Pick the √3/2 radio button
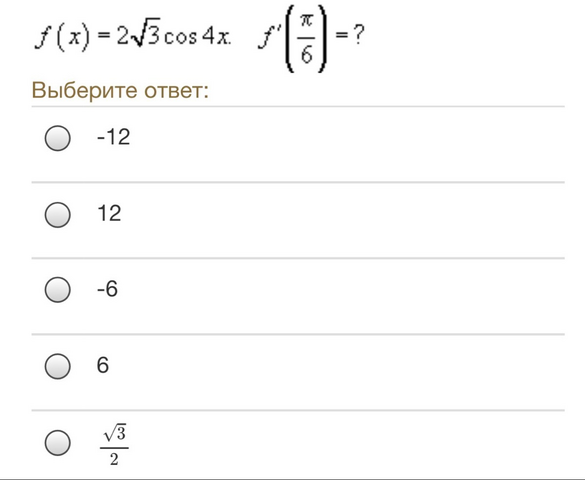The height and width of the screenshot is (480, 585). [57, 443]
